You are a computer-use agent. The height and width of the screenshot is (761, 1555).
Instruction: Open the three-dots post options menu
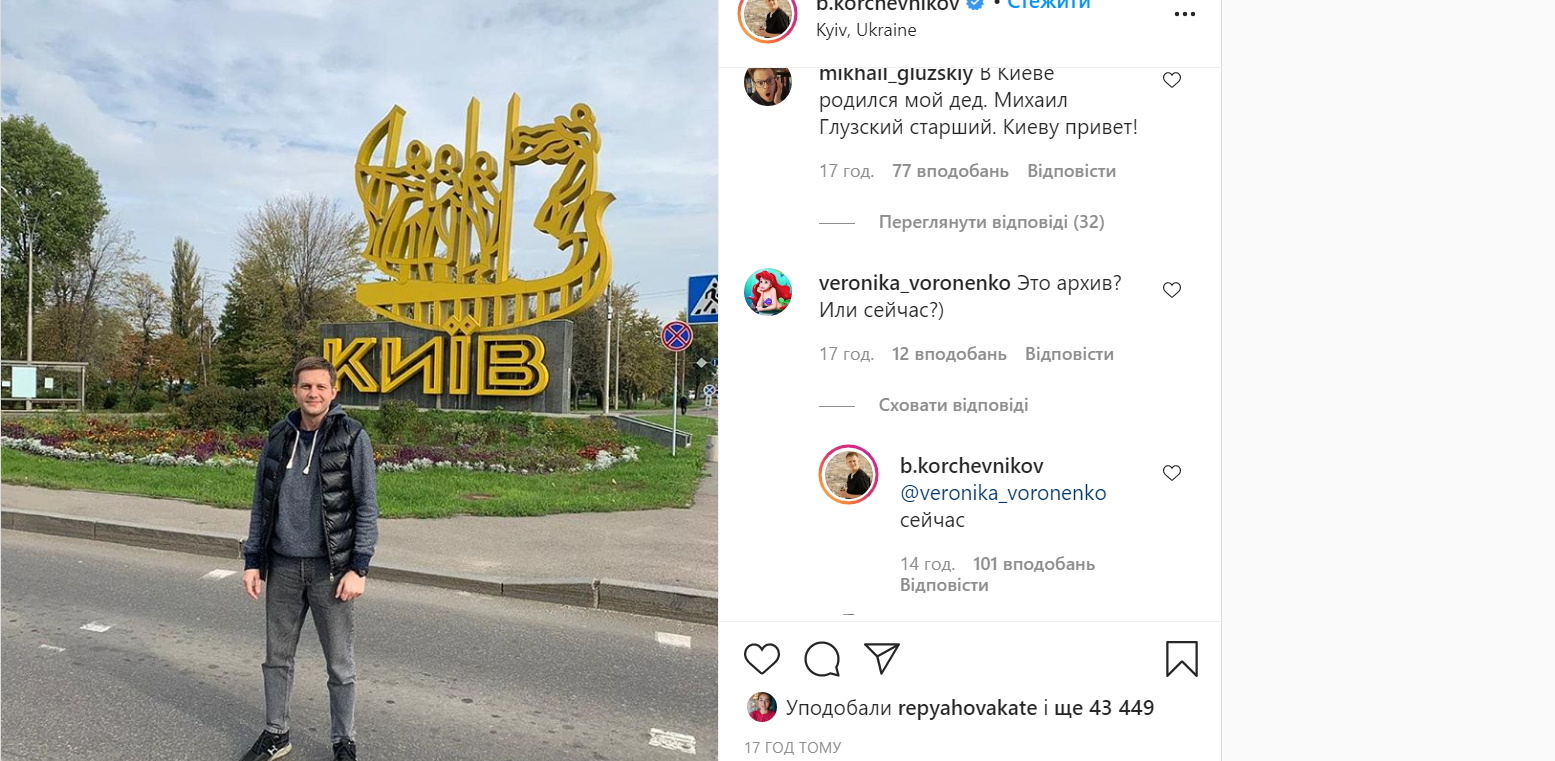pos(1184,14)
